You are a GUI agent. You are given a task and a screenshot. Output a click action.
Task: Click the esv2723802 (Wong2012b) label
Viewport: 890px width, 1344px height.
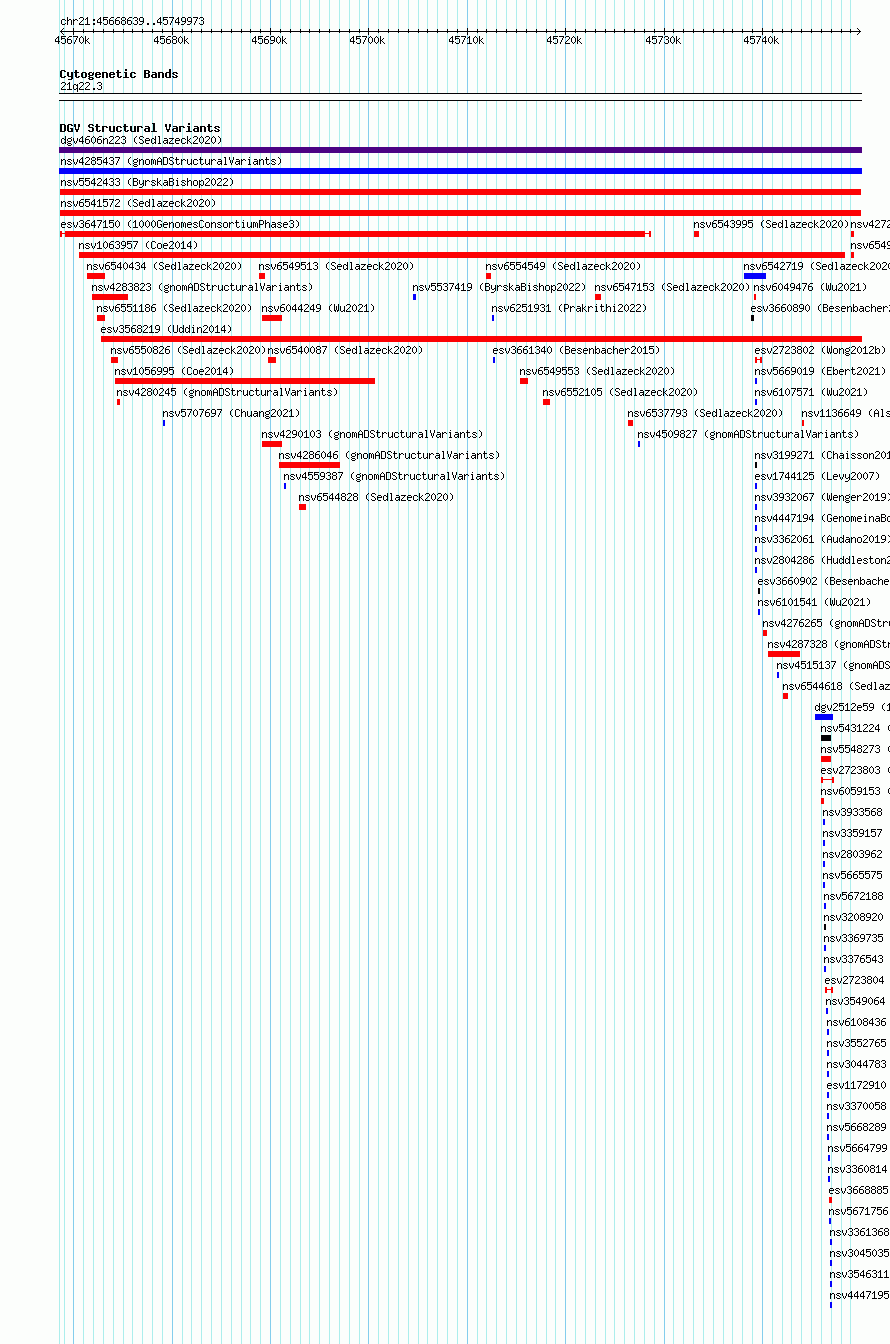point(820,350)
